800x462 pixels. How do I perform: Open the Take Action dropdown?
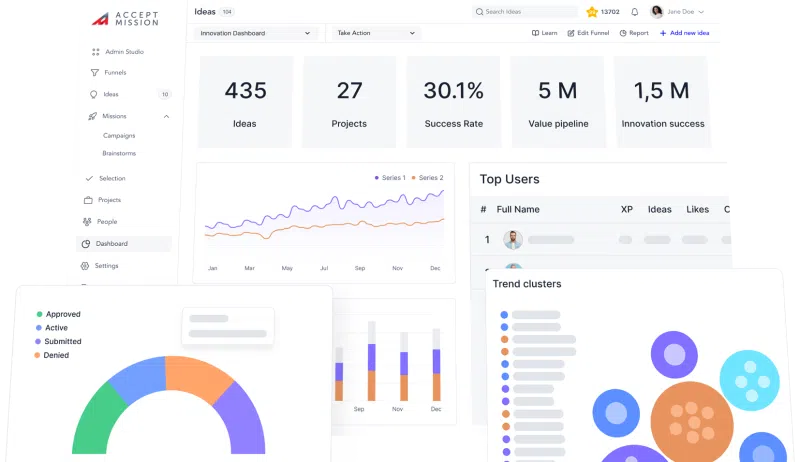pyautogui.click(x=376, y=33)
